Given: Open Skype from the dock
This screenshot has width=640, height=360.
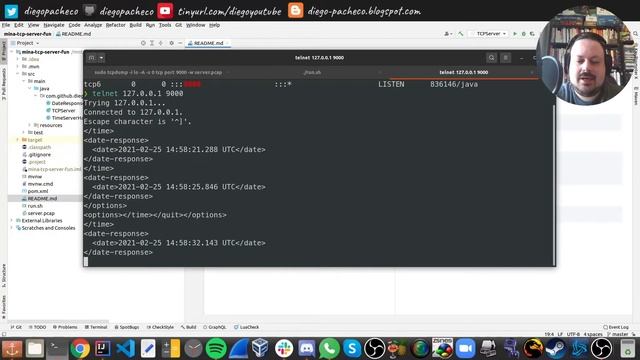Looking at the screenshot, I should pyautogui.click(x=352, y=349).
